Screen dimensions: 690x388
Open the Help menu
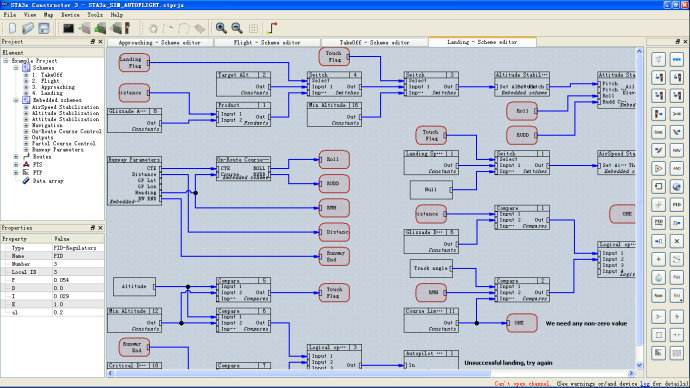[x=117, y=15]
